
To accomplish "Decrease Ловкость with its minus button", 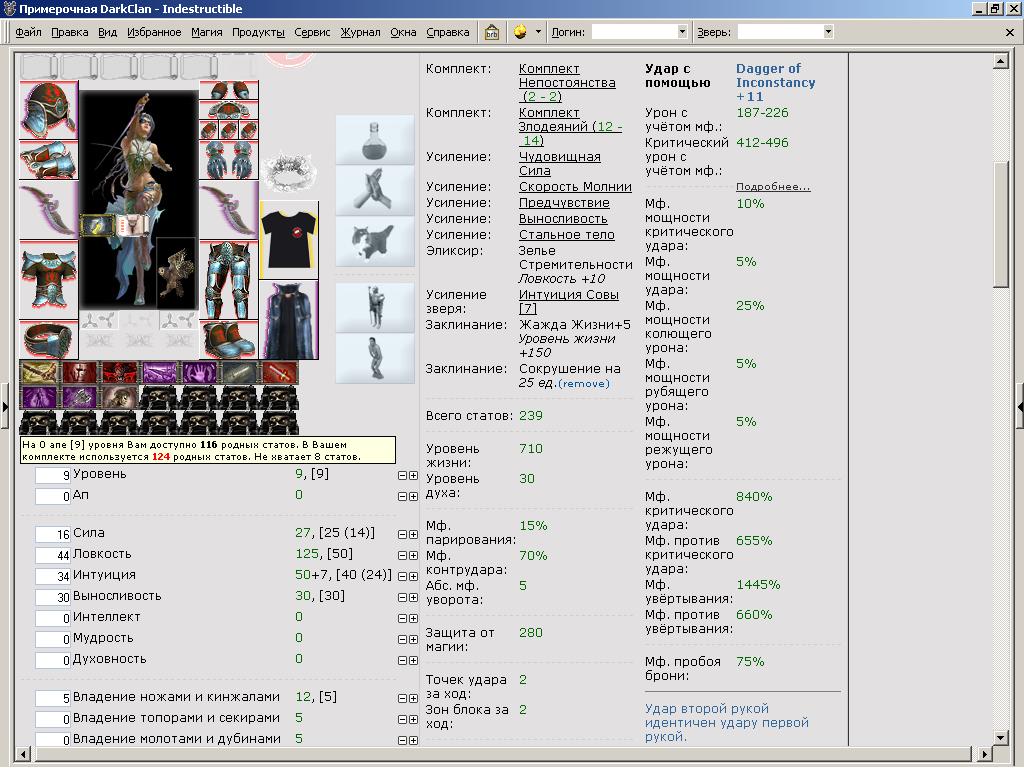I will [x=402, y=555].
